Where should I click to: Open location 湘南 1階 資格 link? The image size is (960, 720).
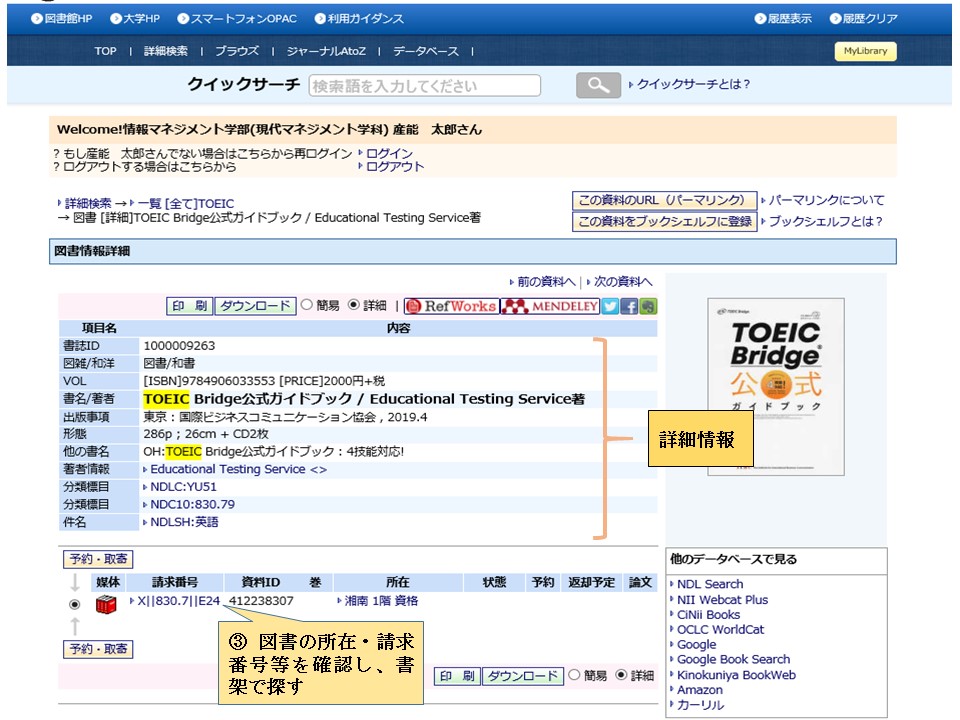[381, 601]
